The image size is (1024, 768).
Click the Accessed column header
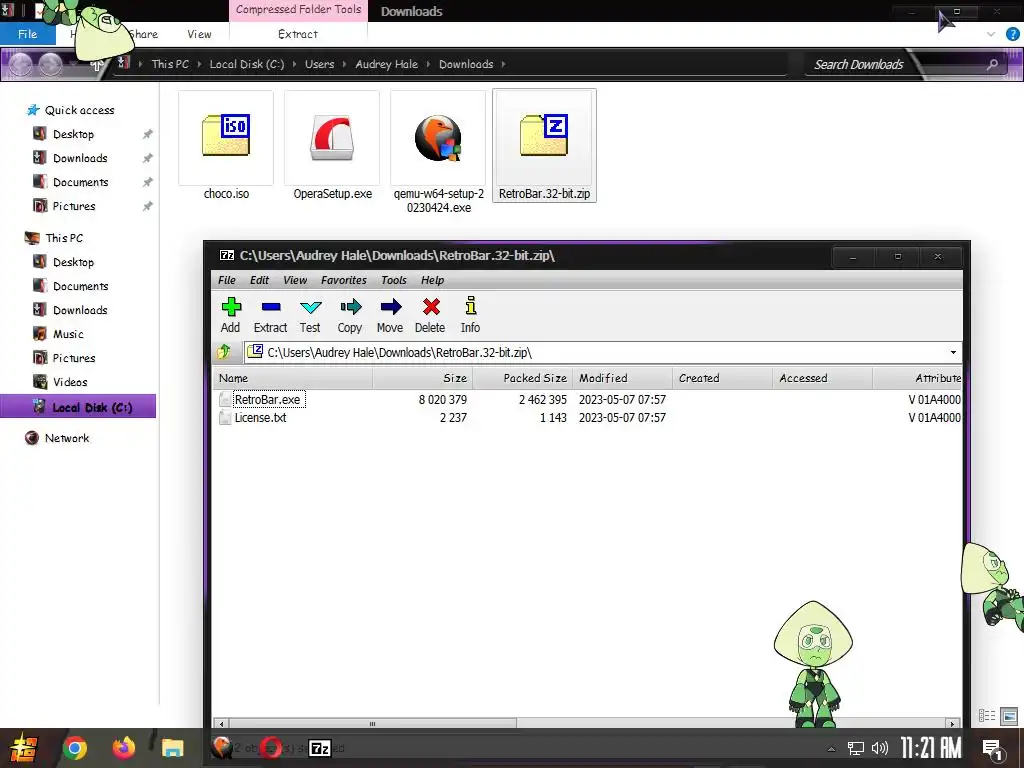[x=822, y=378]
